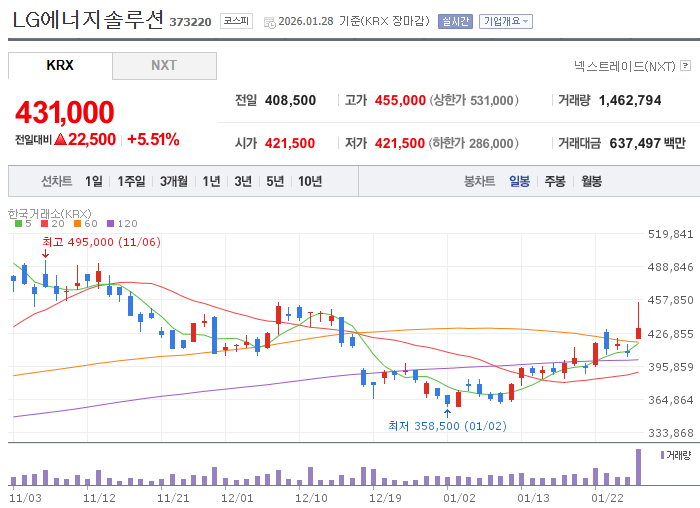Click the 고가 value 455,000
The width and height of the screenshot is (700, 508).
click(400, 100)
